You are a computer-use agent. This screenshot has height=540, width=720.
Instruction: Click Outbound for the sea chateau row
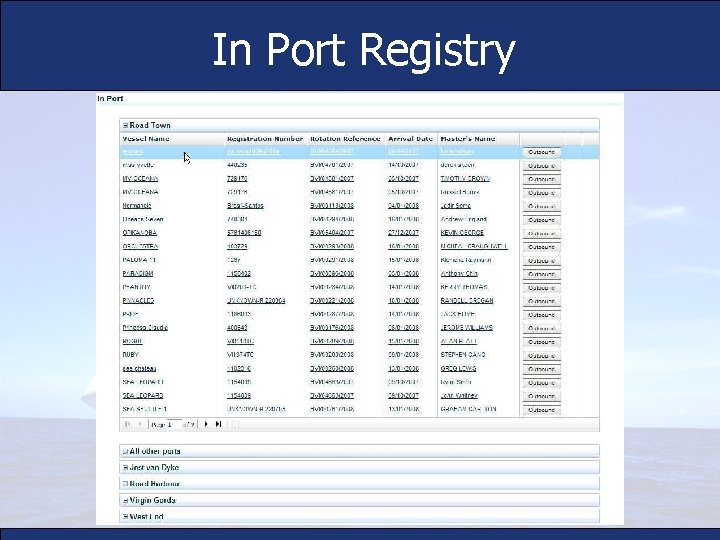tap(542, 369)
